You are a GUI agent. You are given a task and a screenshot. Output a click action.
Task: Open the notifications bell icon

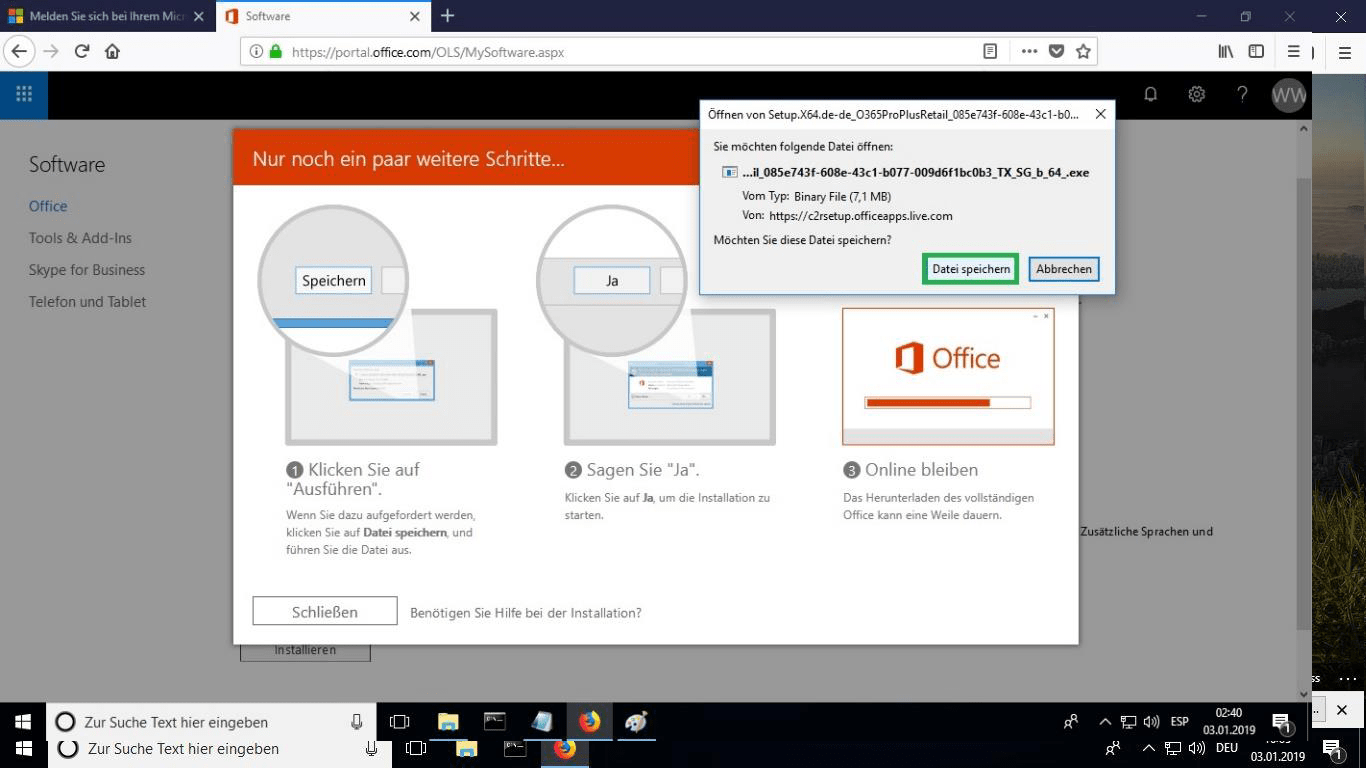(x=1151, y=94)
